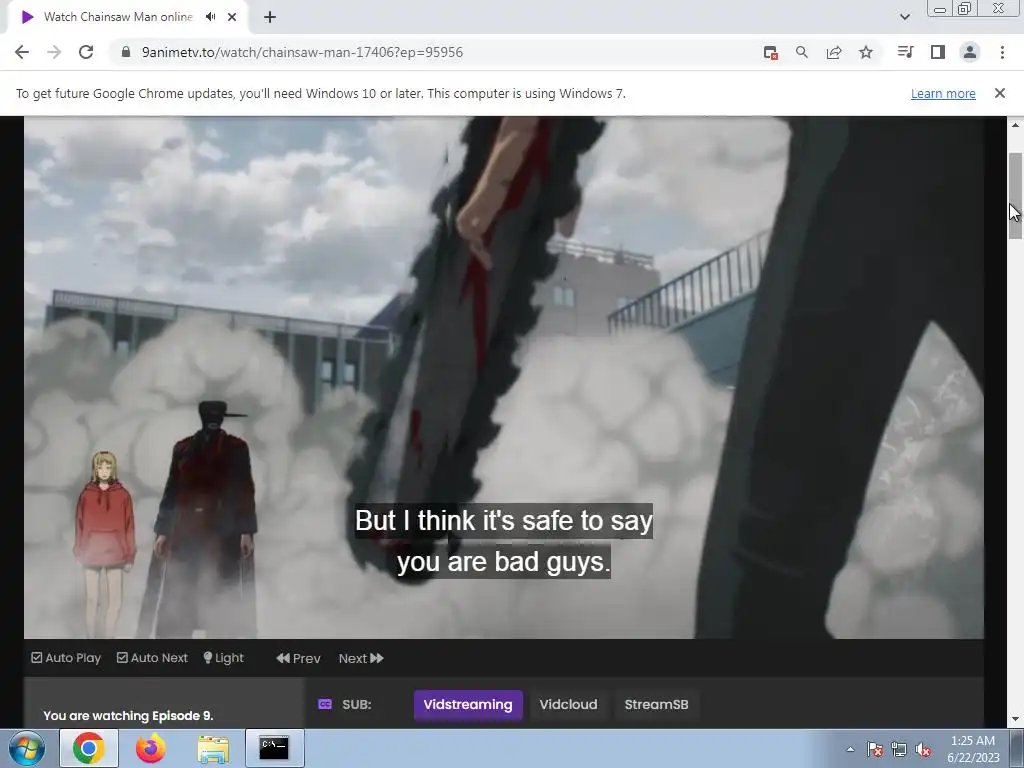Open the Windows Start menu

pyautogui.click(x=27, y=748)
